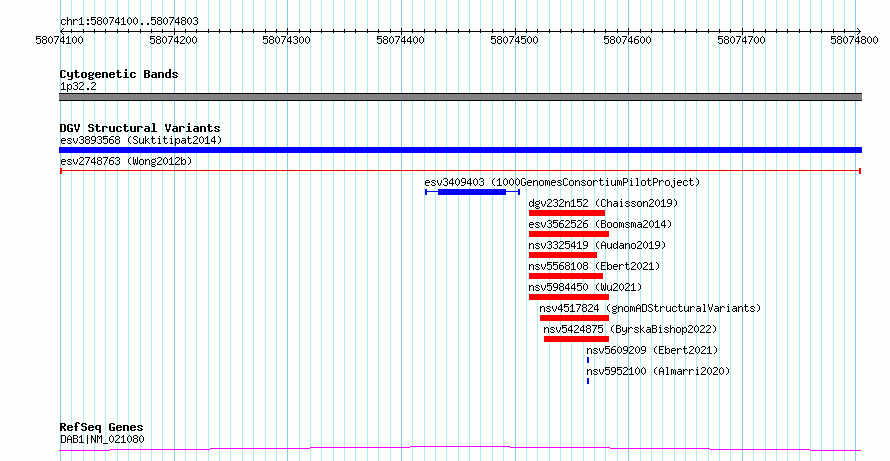Click the RefSeq Genes track title
Image resolution: width=890 pixels, height=461 pixels.
click(x=102, y=427)
